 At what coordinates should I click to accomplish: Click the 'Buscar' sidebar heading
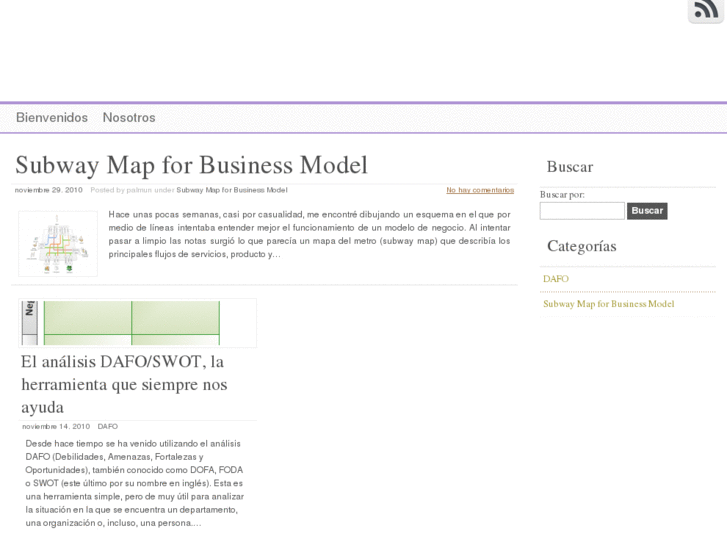pos(570,167)
